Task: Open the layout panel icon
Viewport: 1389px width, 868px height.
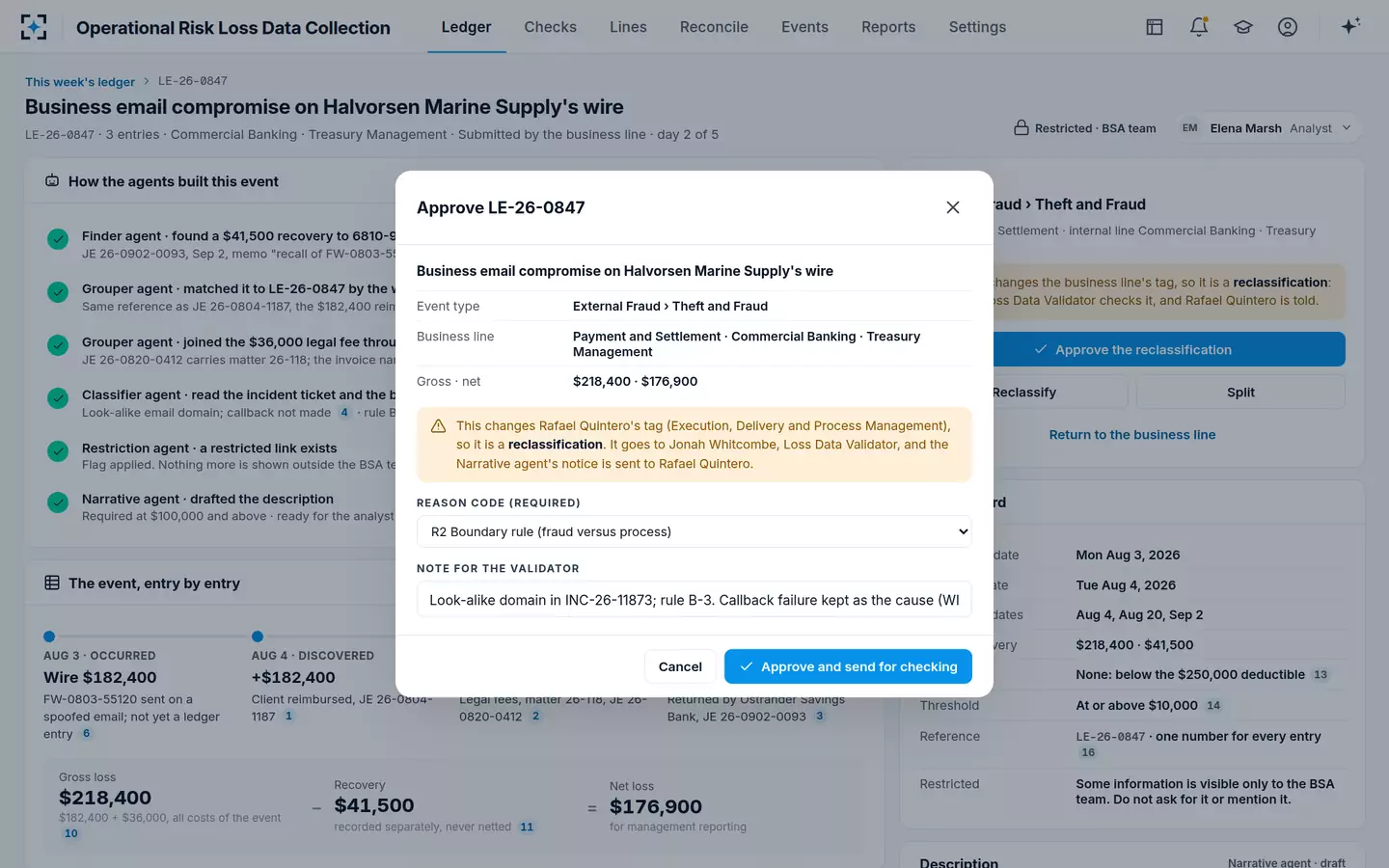Action: (x=1155, y=27)
